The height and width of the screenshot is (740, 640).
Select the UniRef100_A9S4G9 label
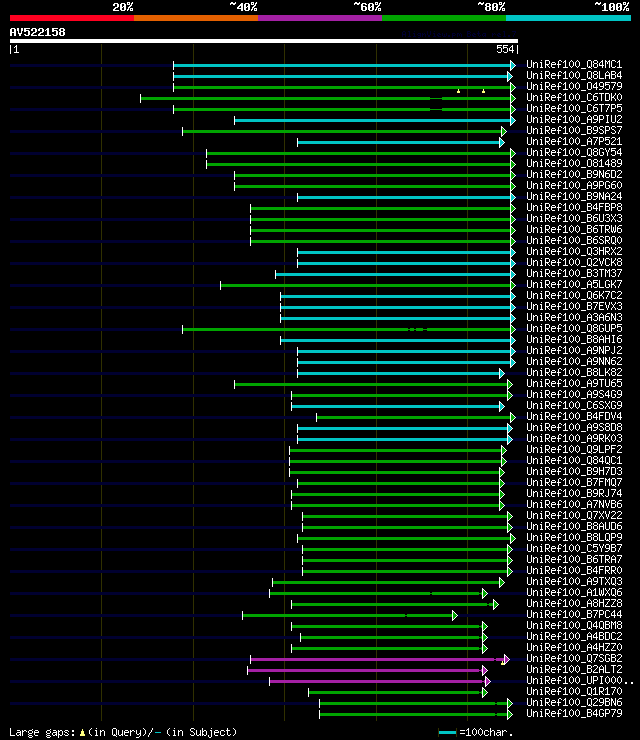[574, 395]
